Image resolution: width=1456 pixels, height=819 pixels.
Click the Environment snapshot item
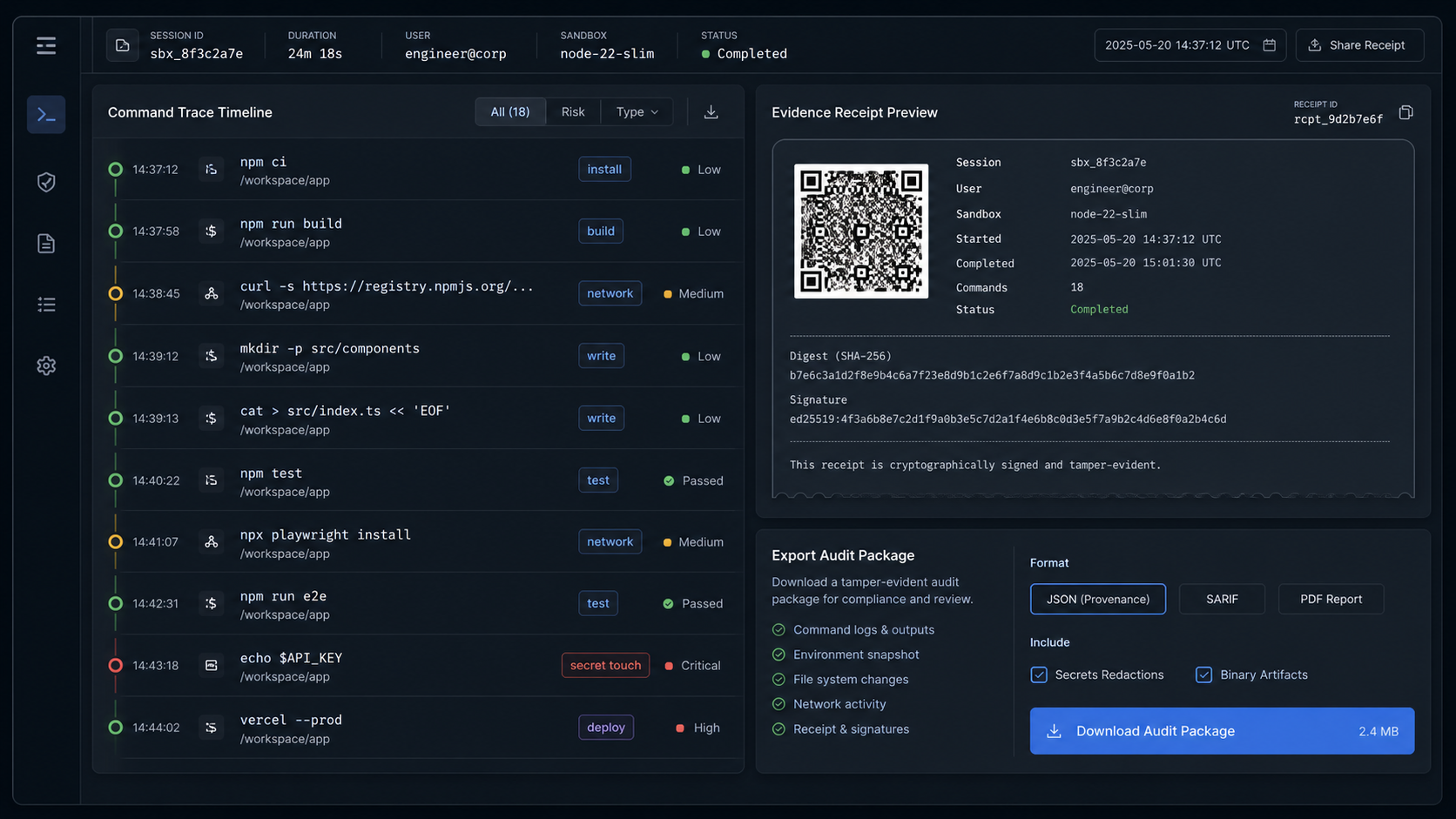coord(856,655)
